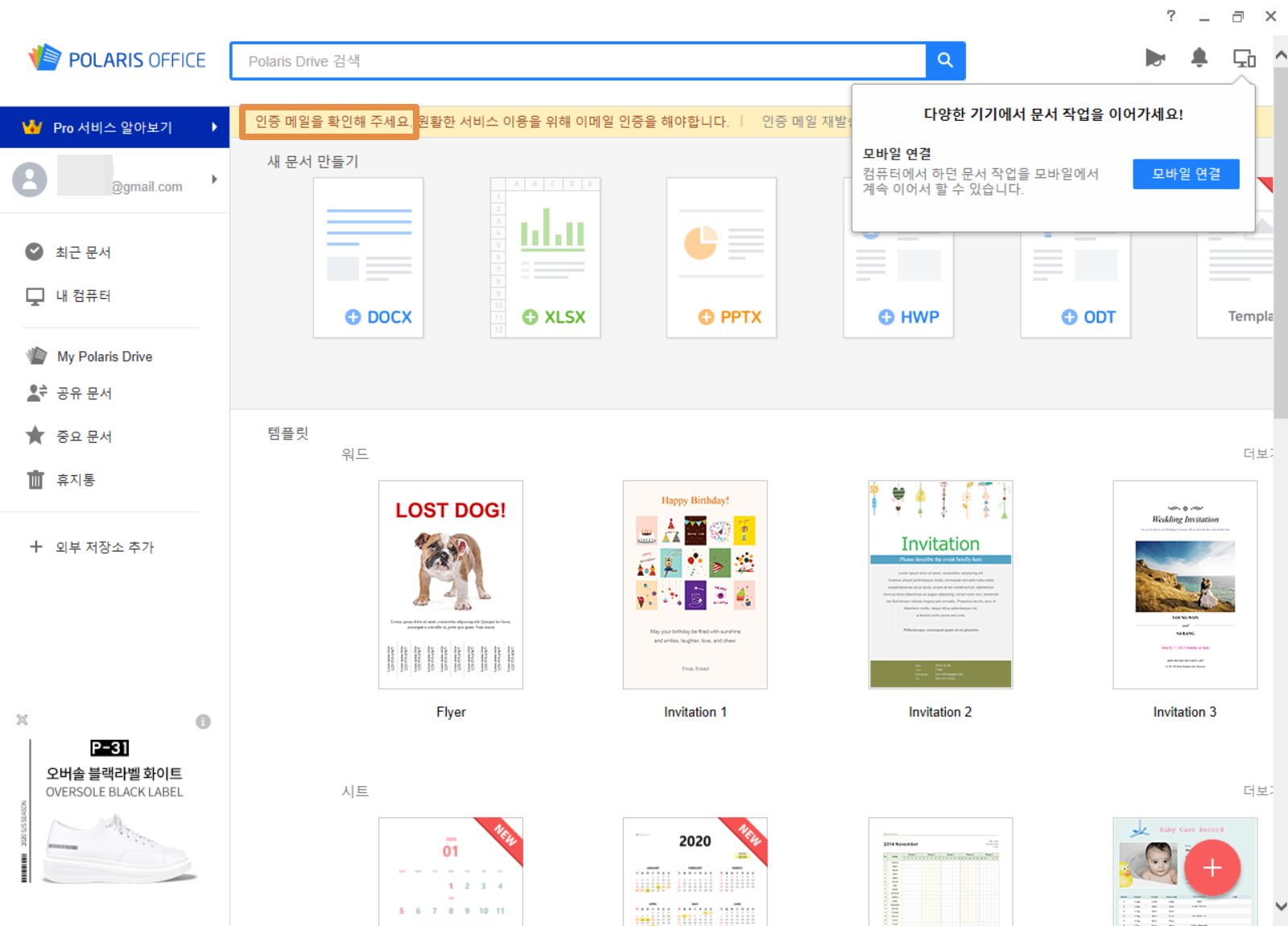This screenshot has width=1288, height=926.
Task: Click the red floating plus button
Action: (1212, 867)
